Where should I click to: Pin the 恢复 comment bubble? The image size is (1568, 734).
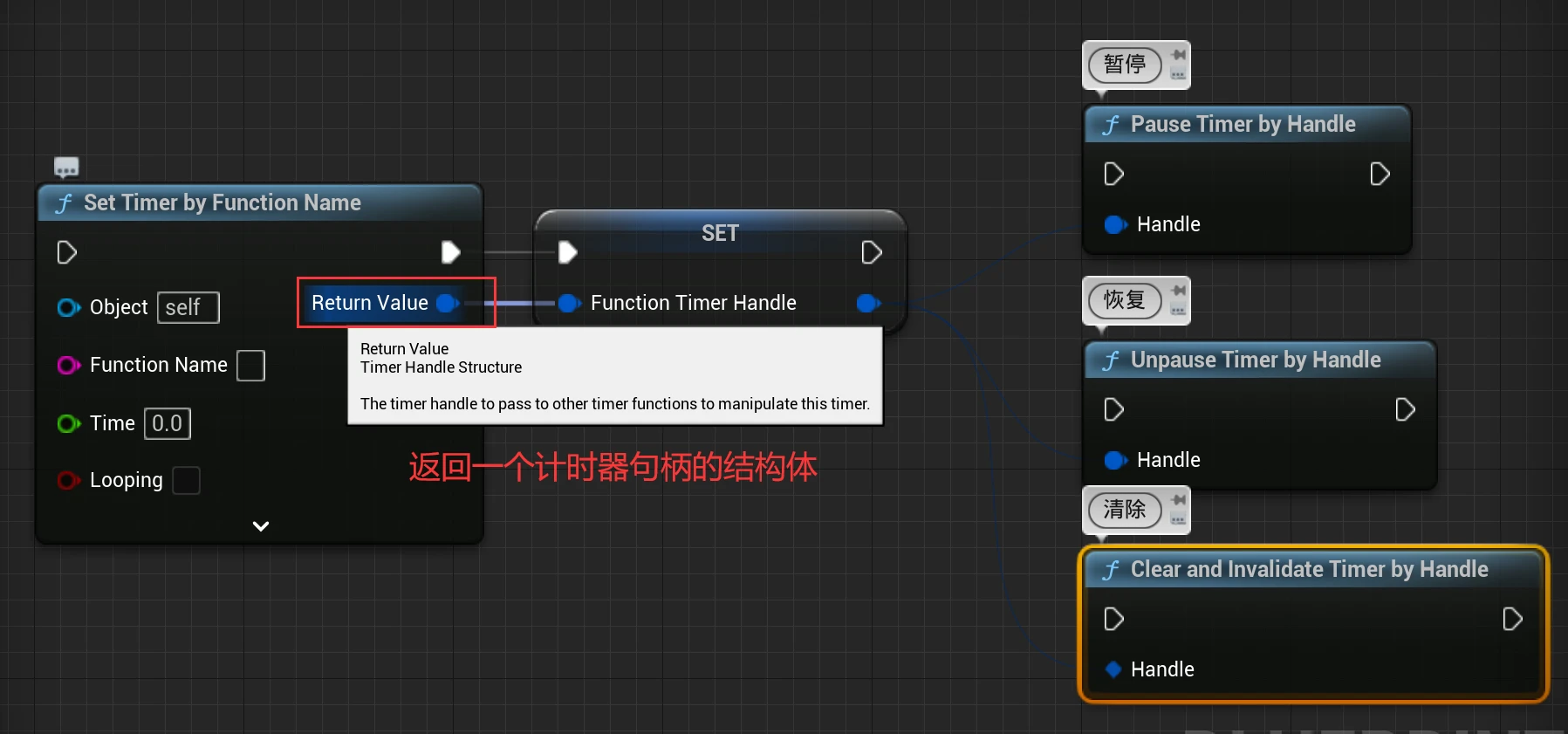click(1179, 291)
